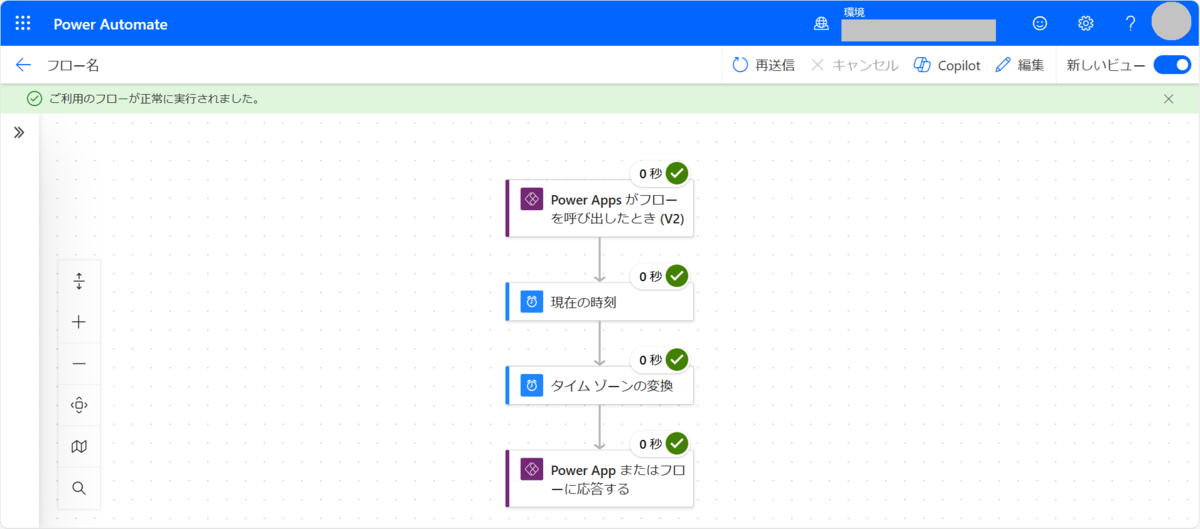
Task: Toggle the 新しいビュー switch
Action: [x=1172, y=65]
